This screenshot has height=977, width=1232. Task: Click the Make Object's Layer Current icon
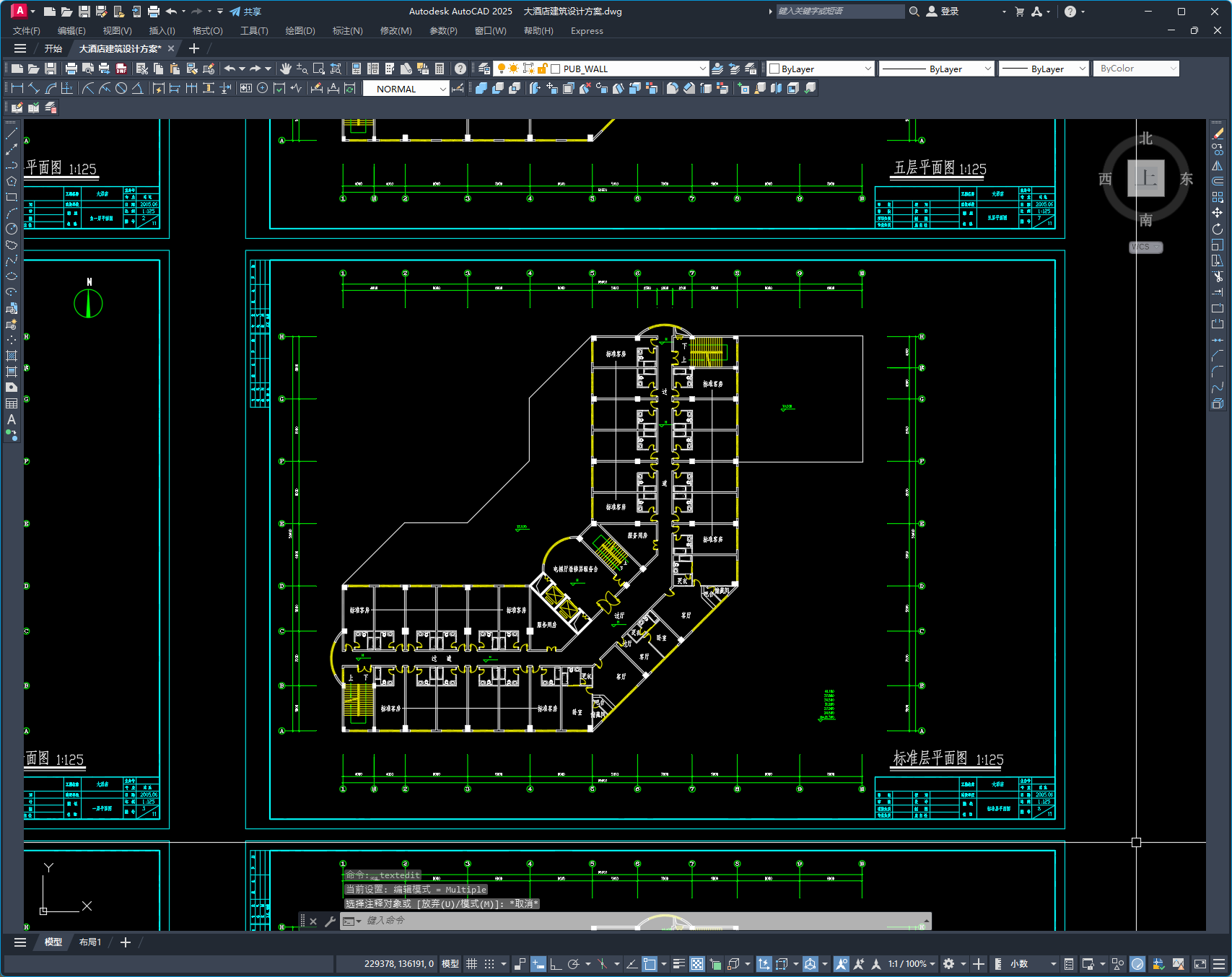click(717, 69)
